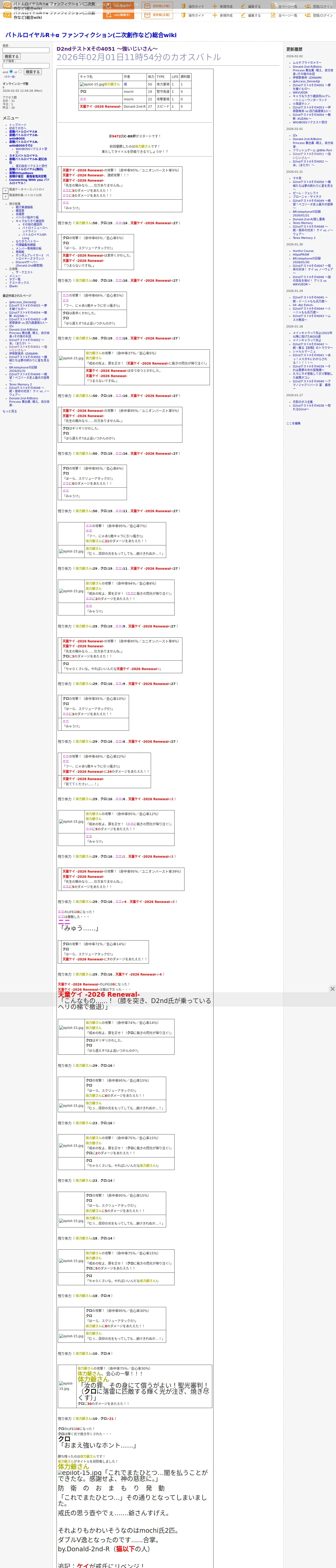The width and height of the screenshot is (336, 1568).
Task: Click page heading D2ndテストXその4051 ~強いじいさん~
Action: (x=107, y=49)
